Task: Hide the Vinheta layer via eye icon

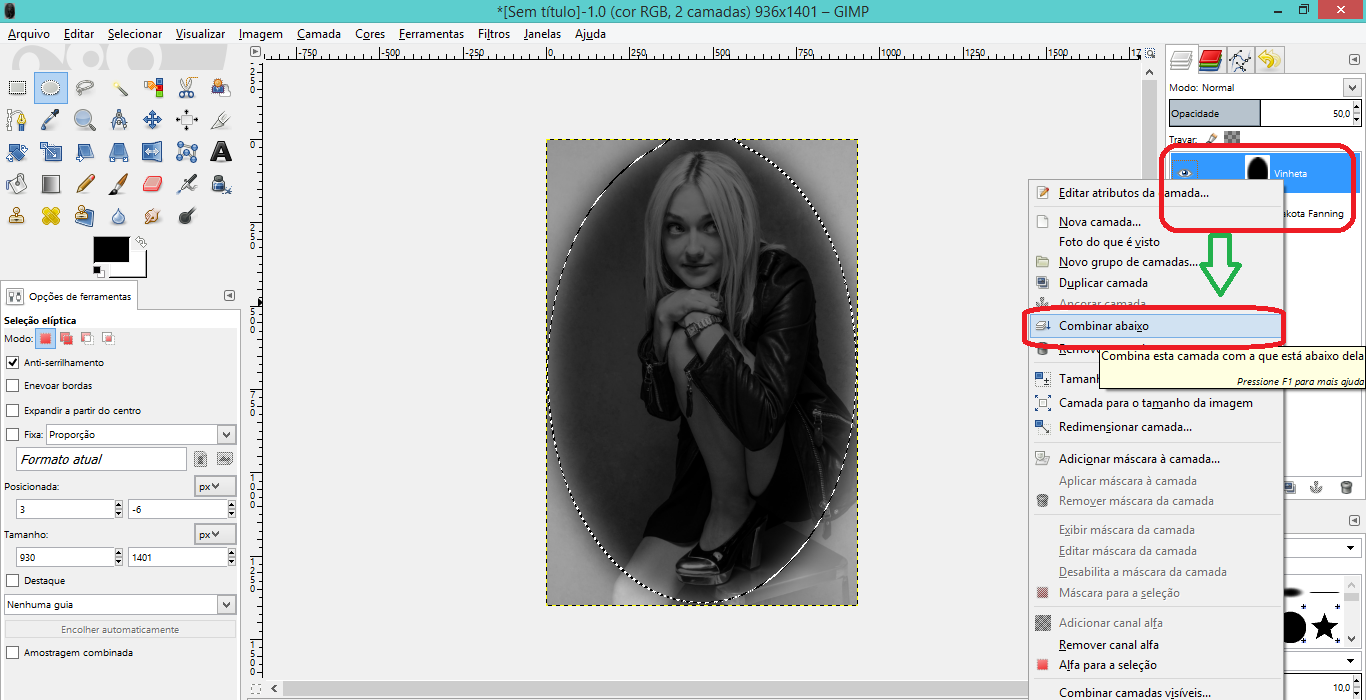Action: pos(1185,174)
